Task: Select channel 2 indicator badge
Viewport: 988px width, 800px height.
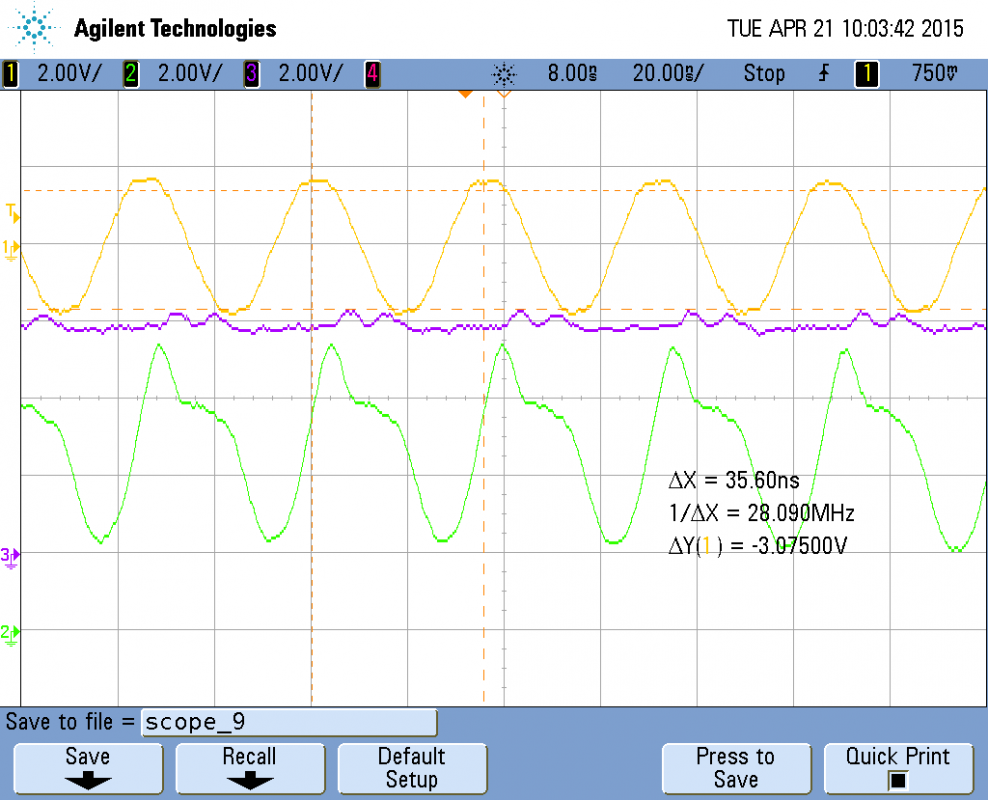Action: (x=130, y=74)
